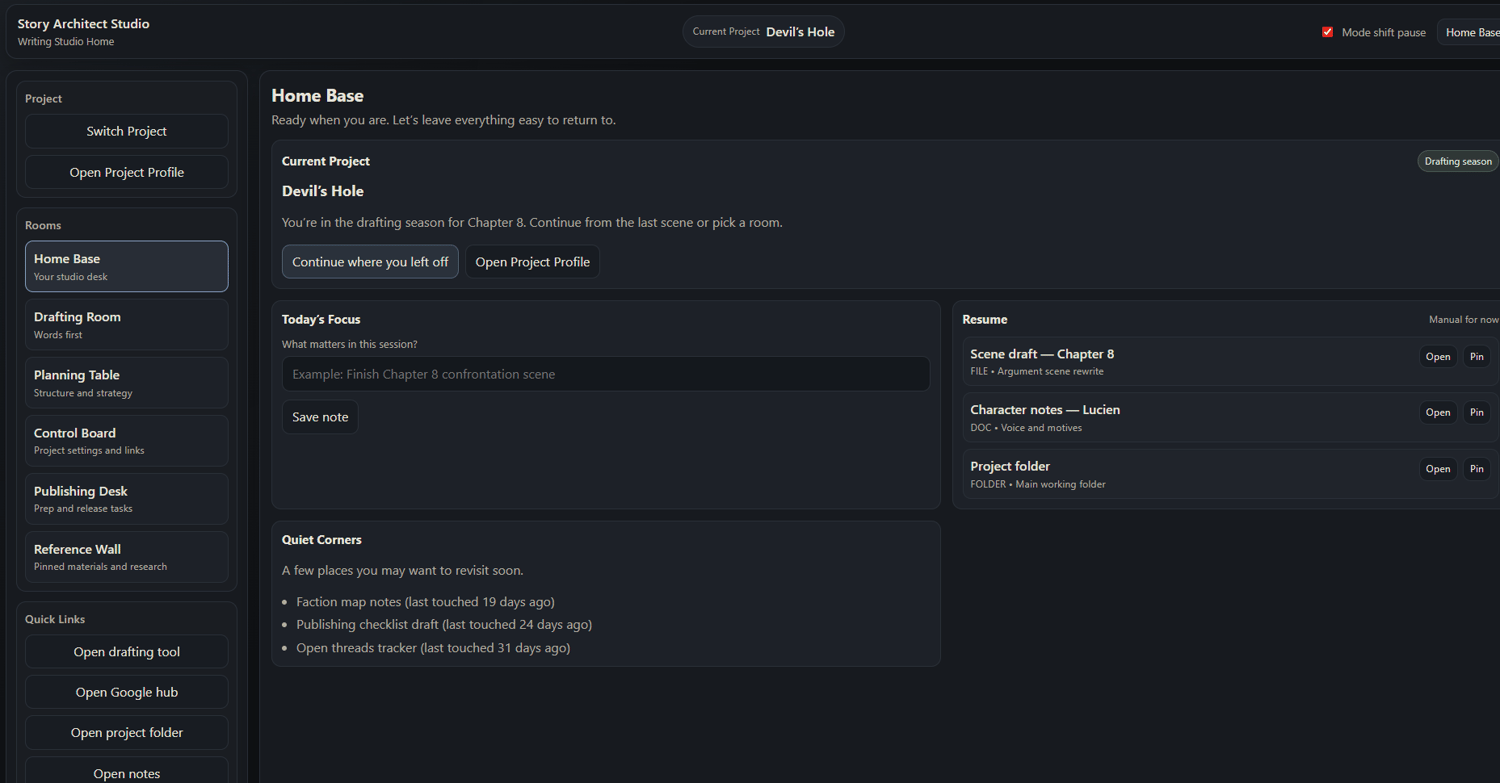The width and height of the screenshot is (1500, 783).
Task: Open Project Profile from the sidebar
Action: [127, 172]
